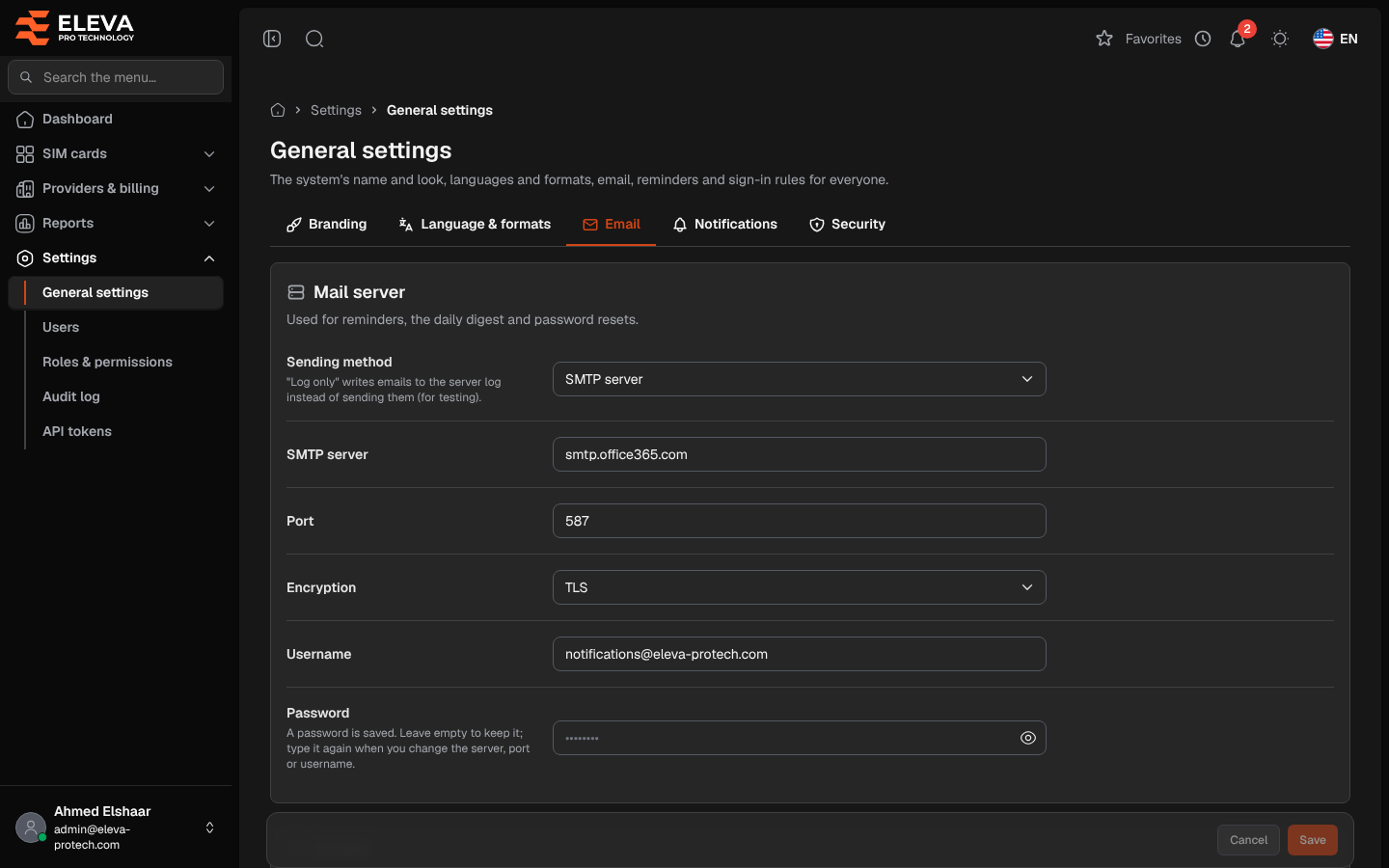Click the Providers & billing icon
Viewport: 1389px width, 868px height.
pos(25,189)
